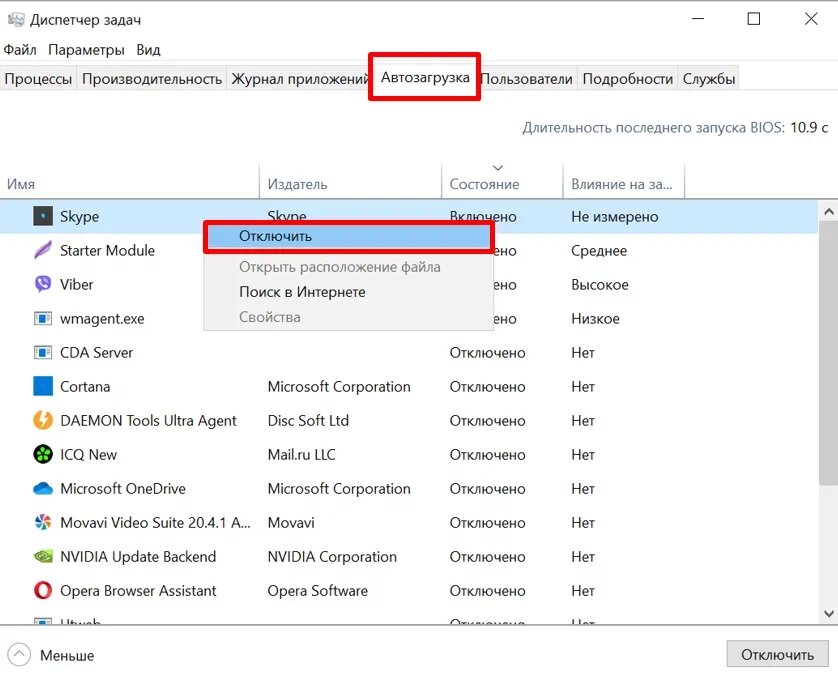Choose Поиск в Интернете in context menu
The width and height of the screenshot is (838, 684).
pyautogui.click(x=347, y=292)
